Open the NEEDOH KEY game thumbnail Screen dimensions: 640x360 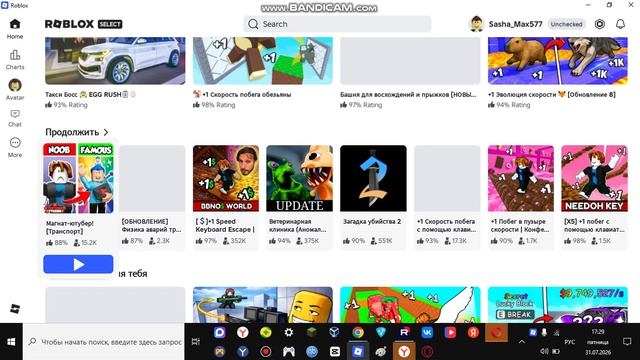[x=594, y=178]
